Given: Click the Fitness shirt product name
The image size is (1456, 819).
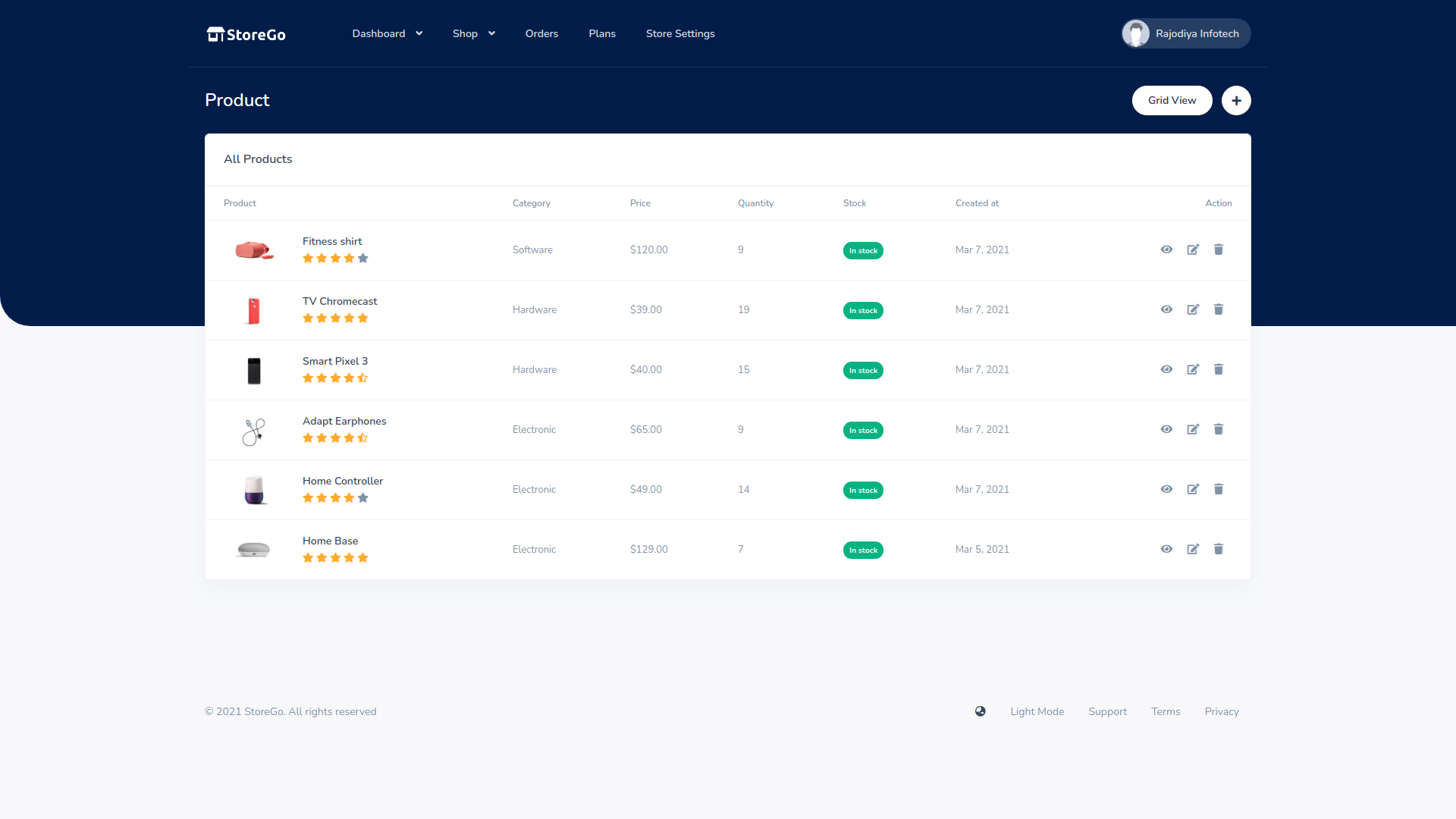Looking at the screenshot, I should click(x=332, y=241).
